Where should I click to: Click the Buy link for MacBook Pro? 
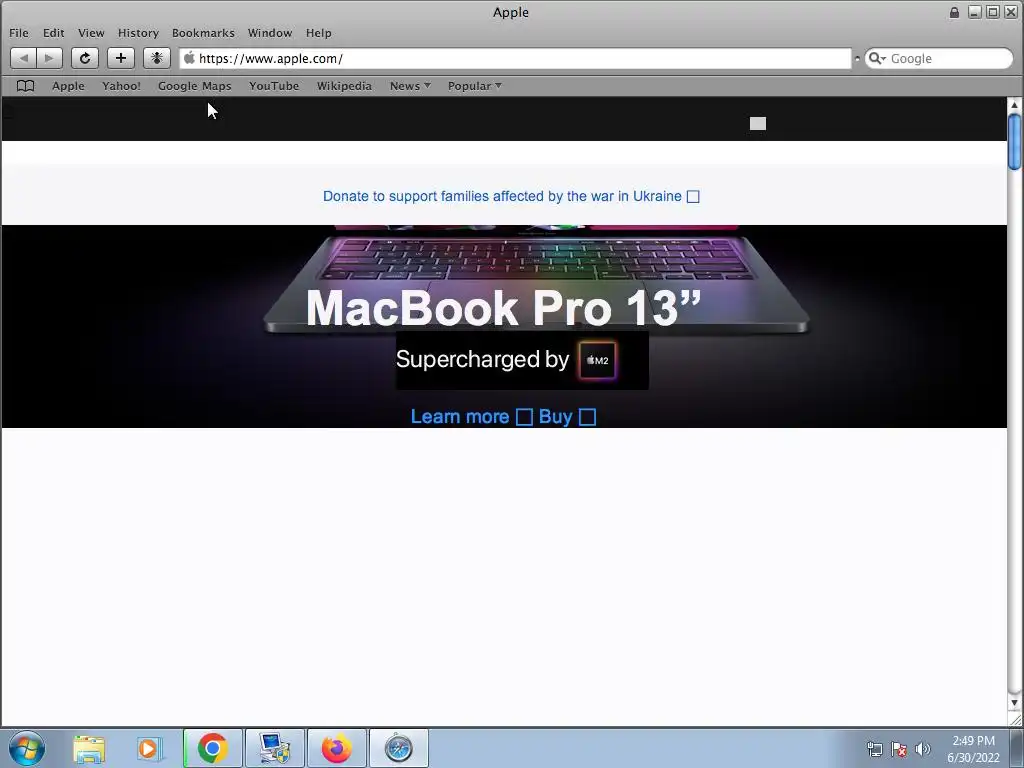click(567, 417)
